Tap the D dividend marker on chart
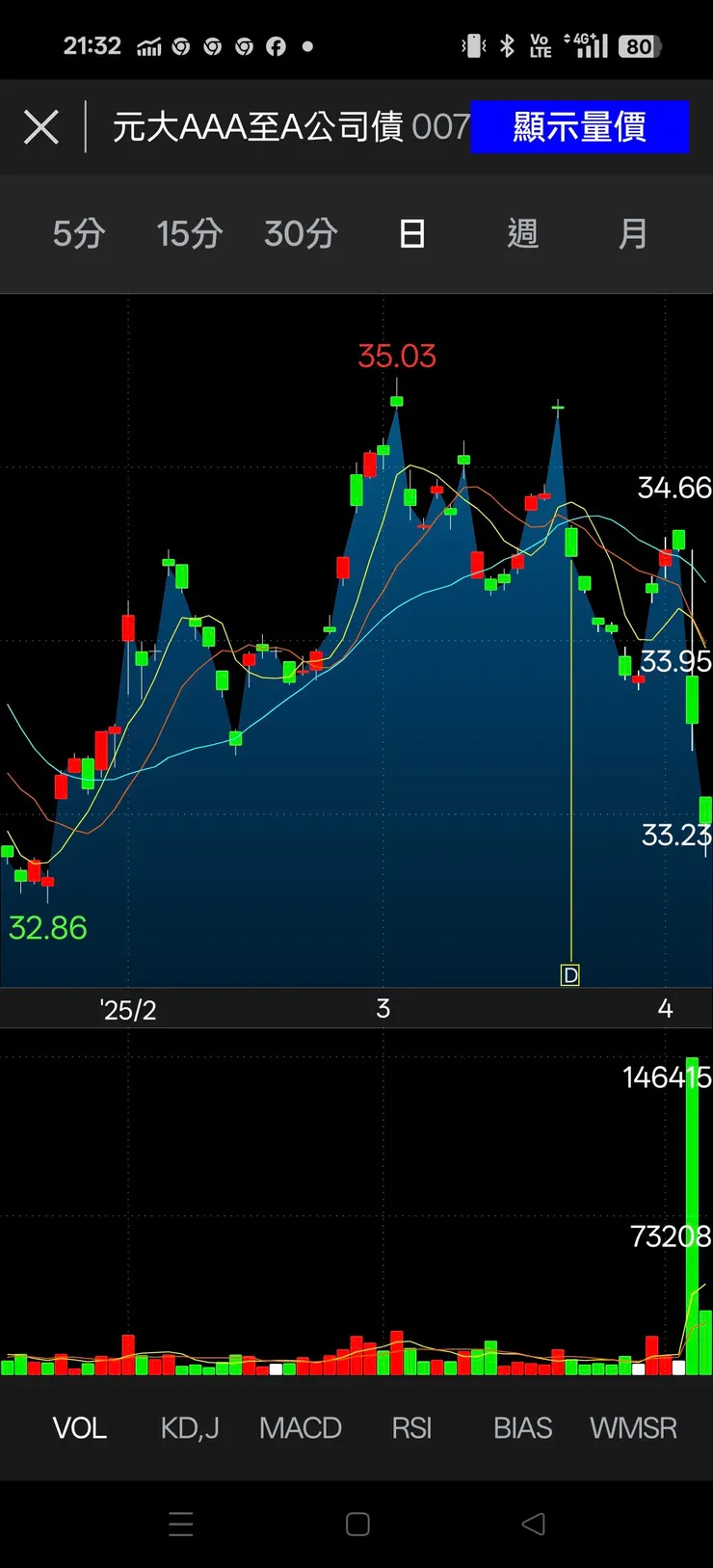Screen dimensions: 713x1568 570,975
